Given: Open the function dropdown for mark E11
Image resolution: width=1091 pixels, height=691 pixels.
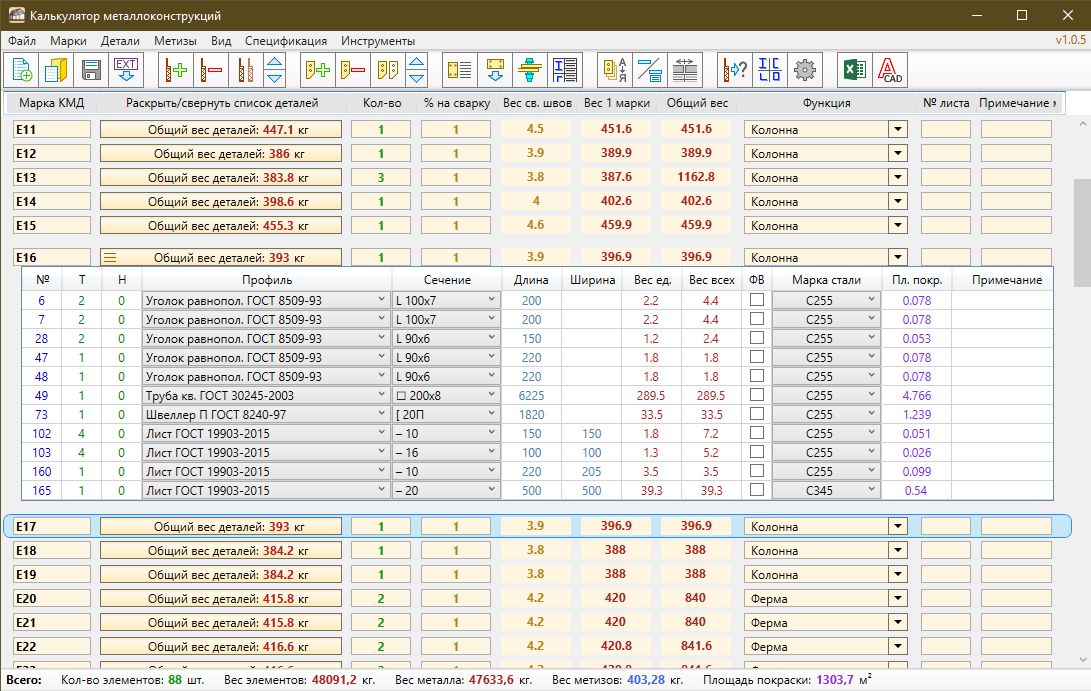Looking at the screenshot, I should [897, 129].
